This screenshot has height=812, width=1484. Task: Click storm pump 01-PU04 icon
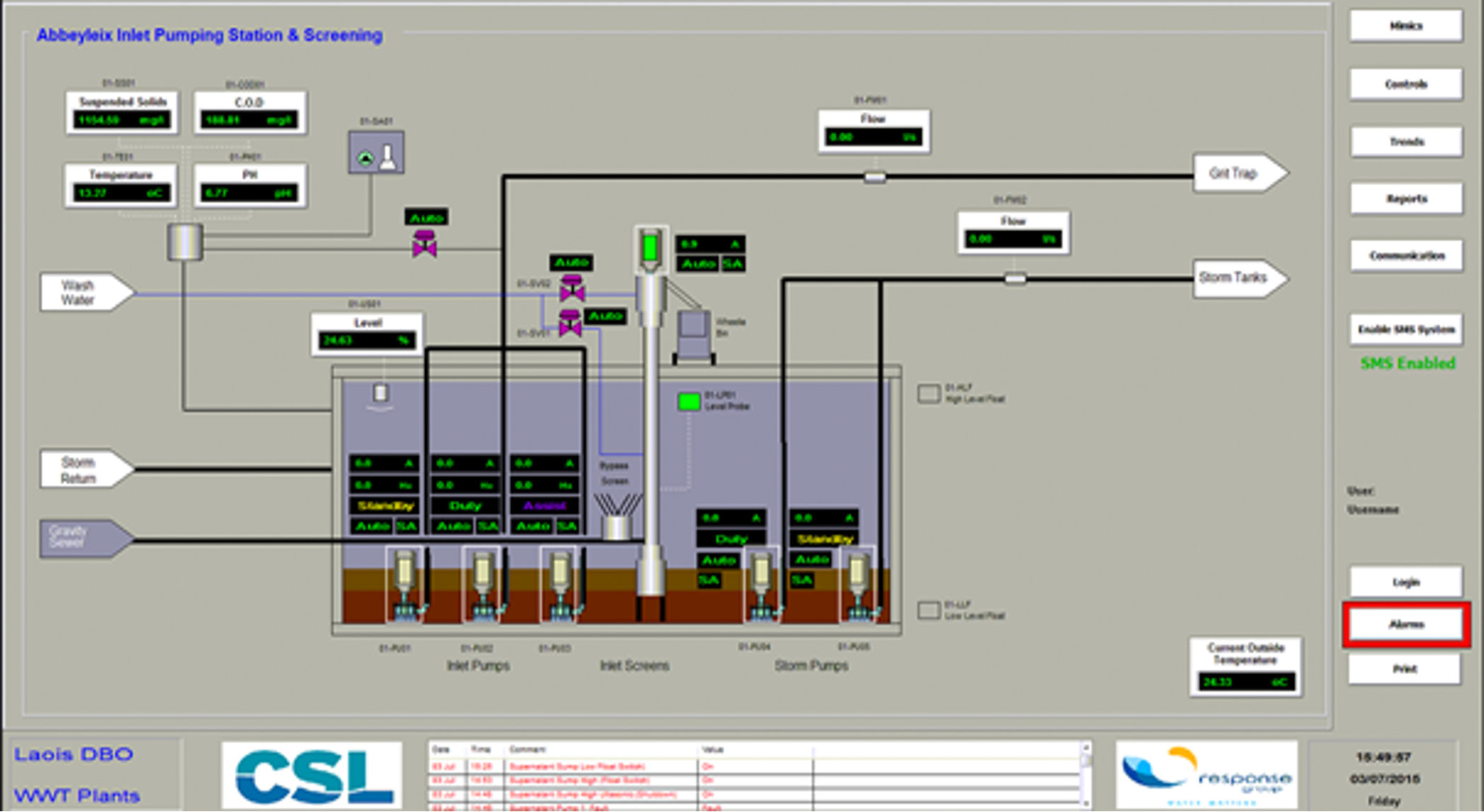[762, 585]
